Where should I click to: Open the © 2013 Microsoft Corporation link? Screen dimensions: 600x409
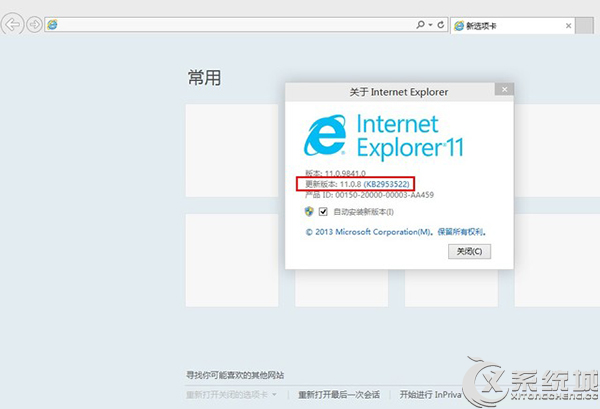[395, 232]
